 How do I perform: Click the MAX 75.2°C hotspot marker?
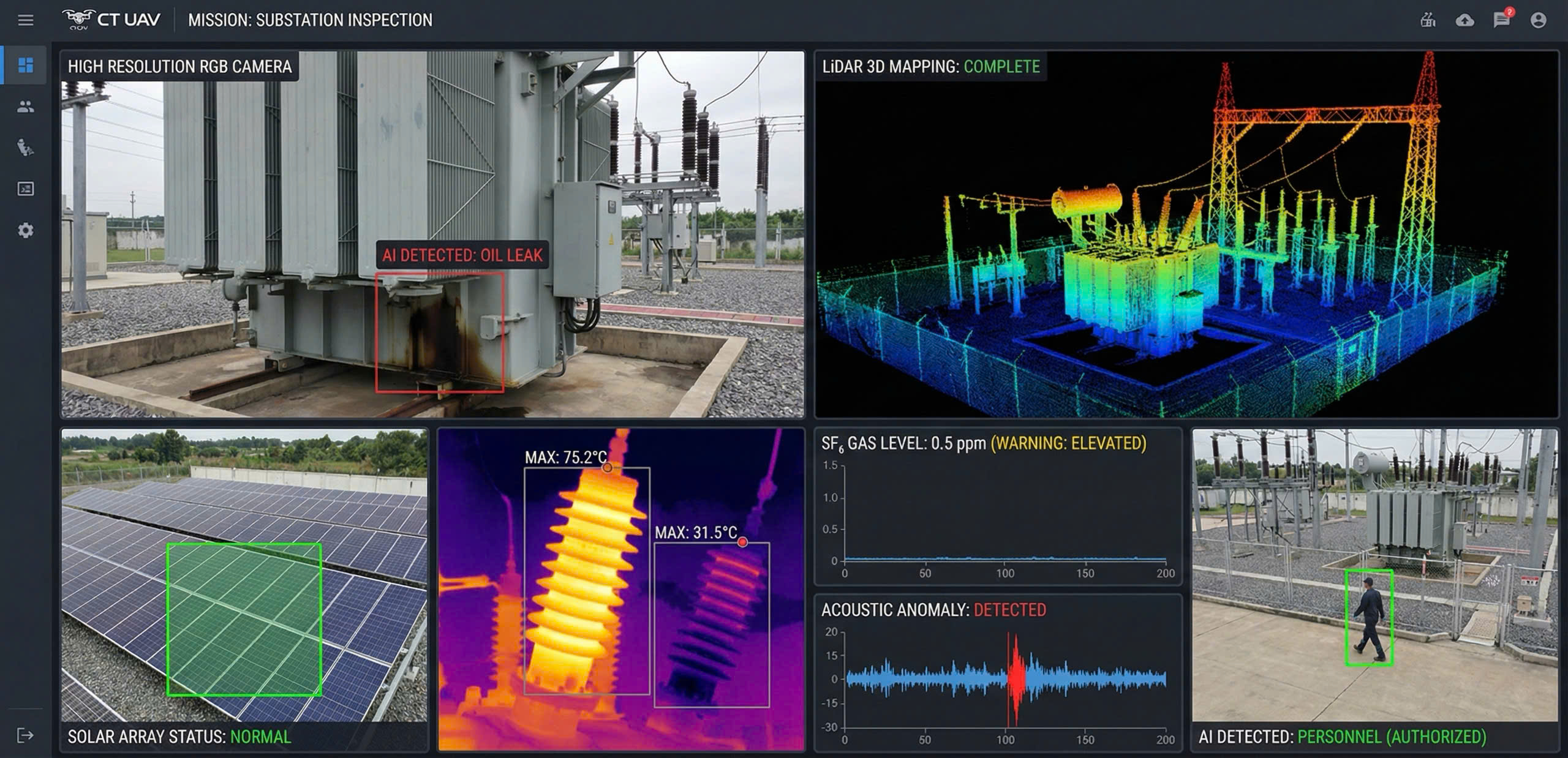tap(607, 468)
